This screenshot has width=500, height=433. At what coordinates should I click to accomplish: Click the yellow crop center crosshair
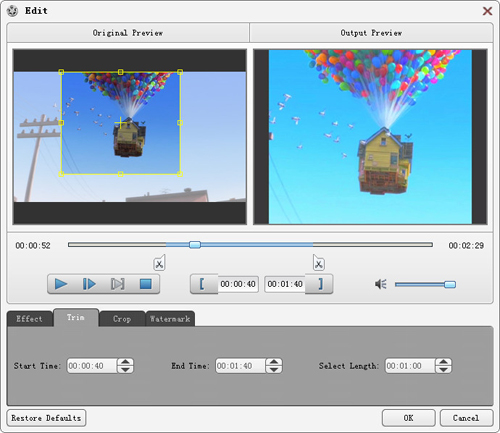tap(121, 123)
